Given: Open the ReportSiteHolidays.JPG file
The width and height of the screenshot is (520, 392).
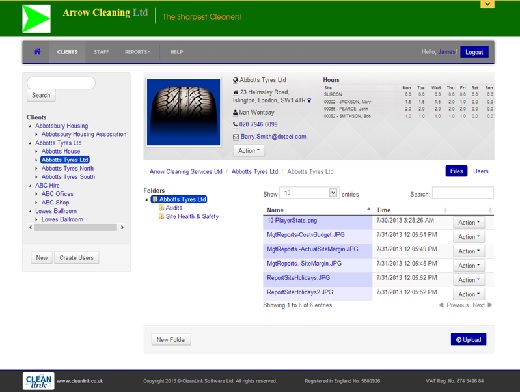Looking at the screenshot, I should coord(298,278).
